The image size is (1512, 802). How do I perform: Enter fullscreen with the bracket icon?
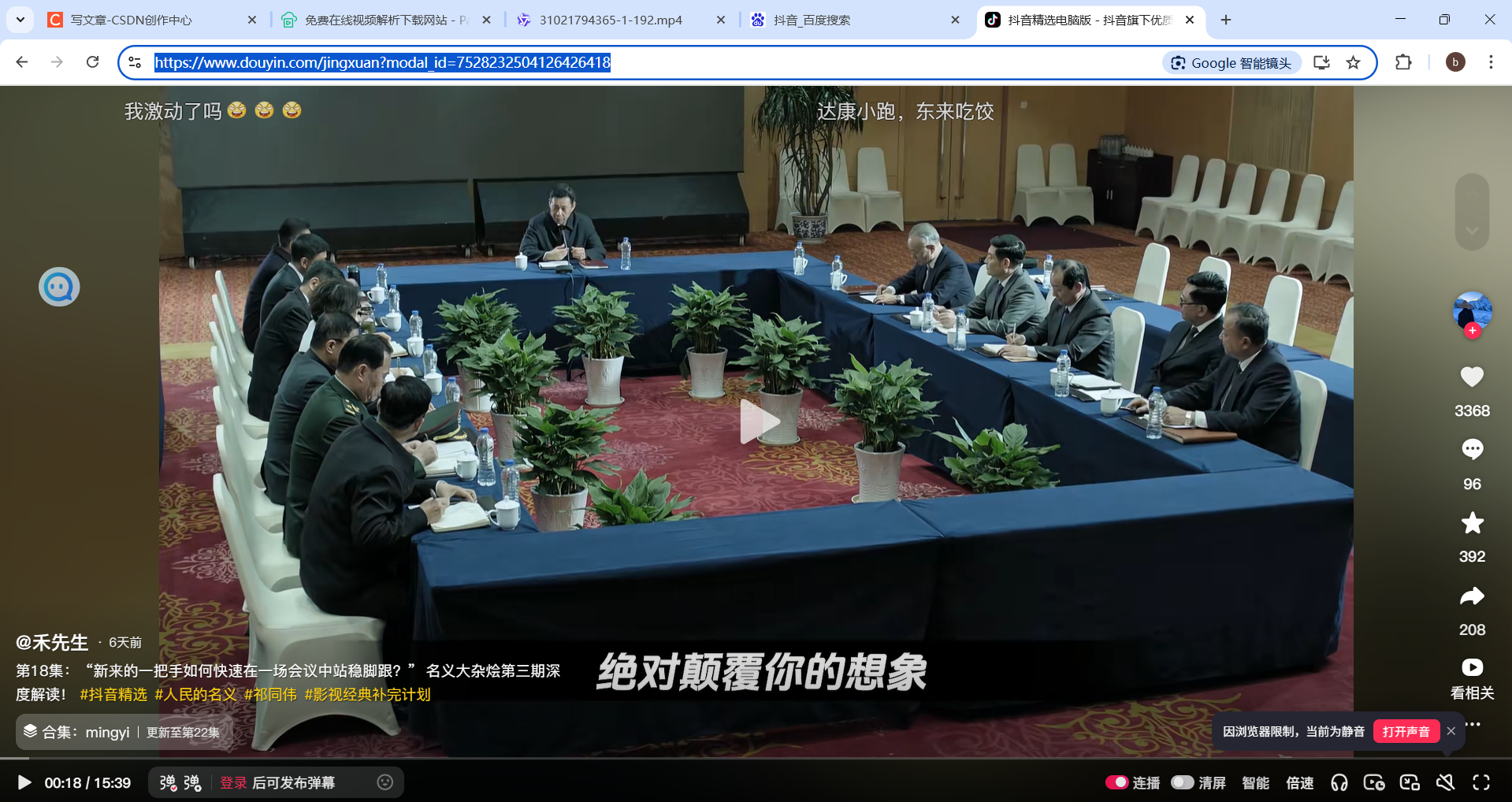(x=1481, y=782)
